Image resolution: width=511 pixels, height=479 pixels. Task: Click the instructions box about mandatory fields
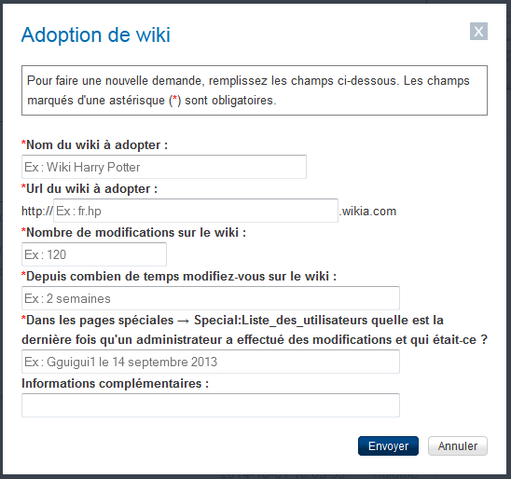(254, 90)
